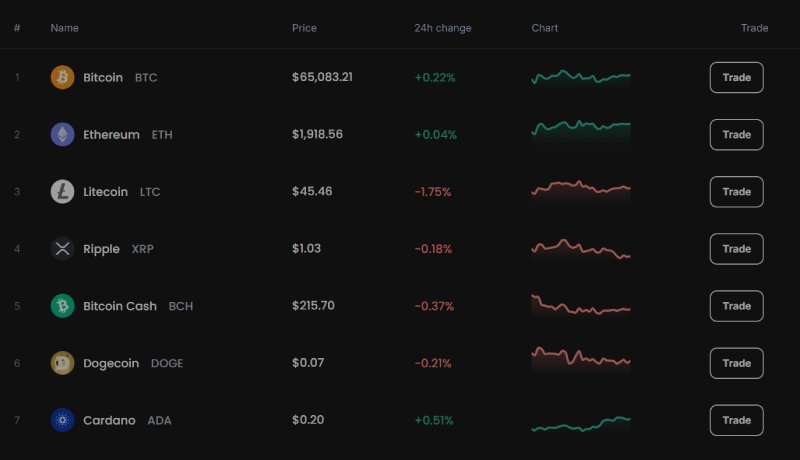Hit the Trade button for Litecoin
The height and width of the screenshot is (460, 800).
click(736, 192)
